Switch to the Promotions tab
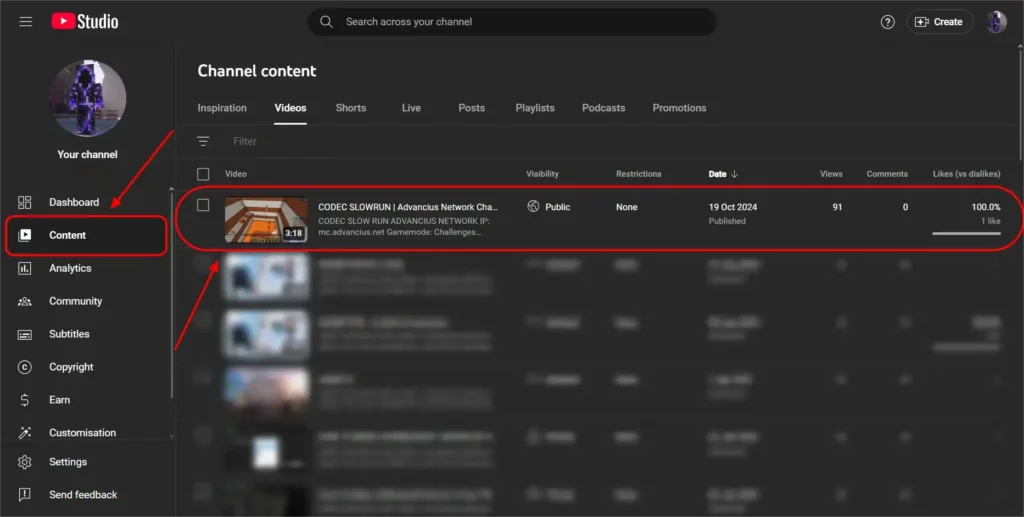Viewport: 1024px width, 517px height. [679, 108]
